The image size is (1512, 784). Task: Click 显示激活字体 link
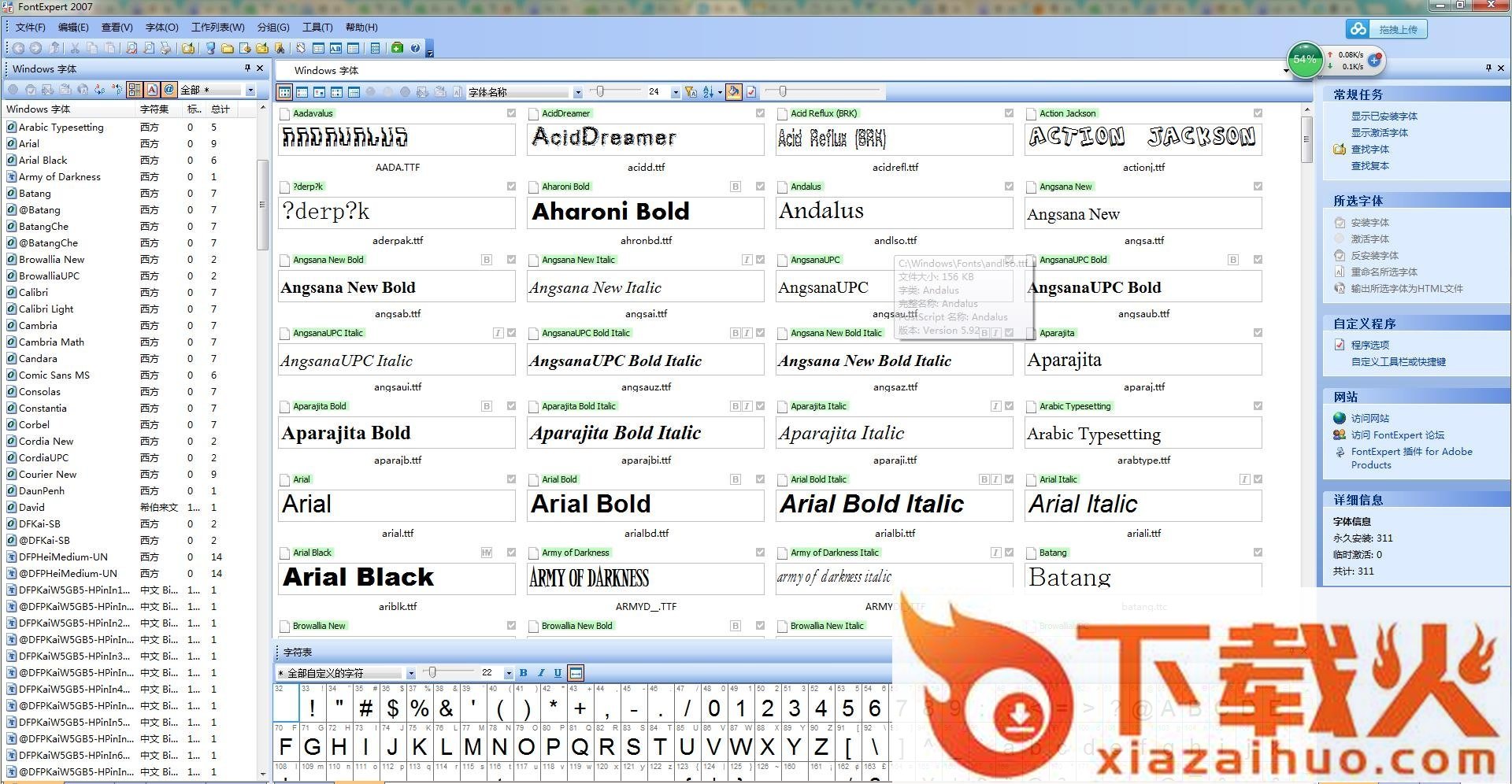(1379, 132)
